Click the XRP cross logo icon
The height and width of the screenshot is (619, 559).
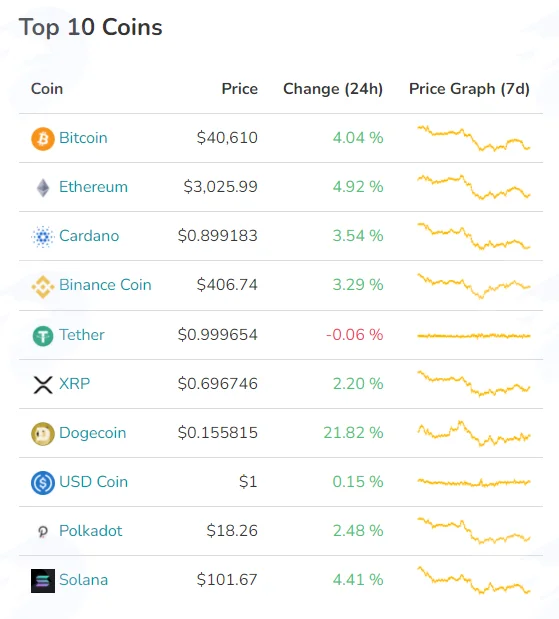[43, 385]
